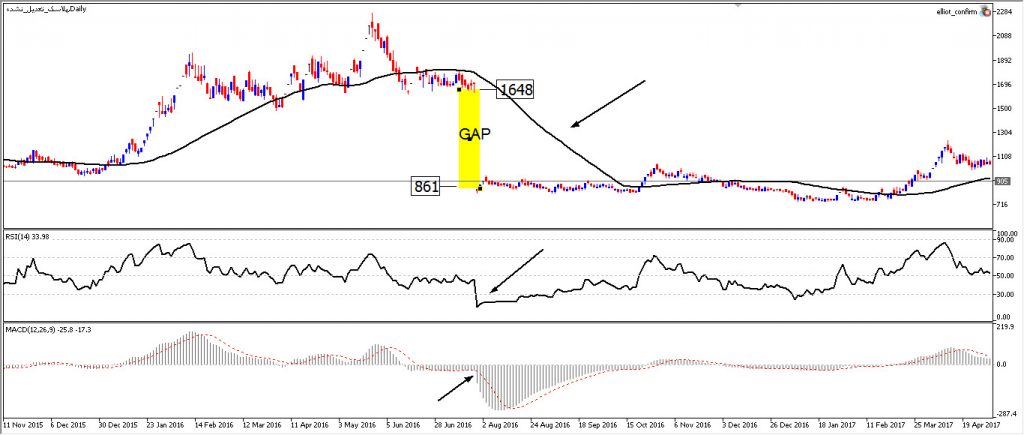Click the 905 current price tag

click(1003, 182)
